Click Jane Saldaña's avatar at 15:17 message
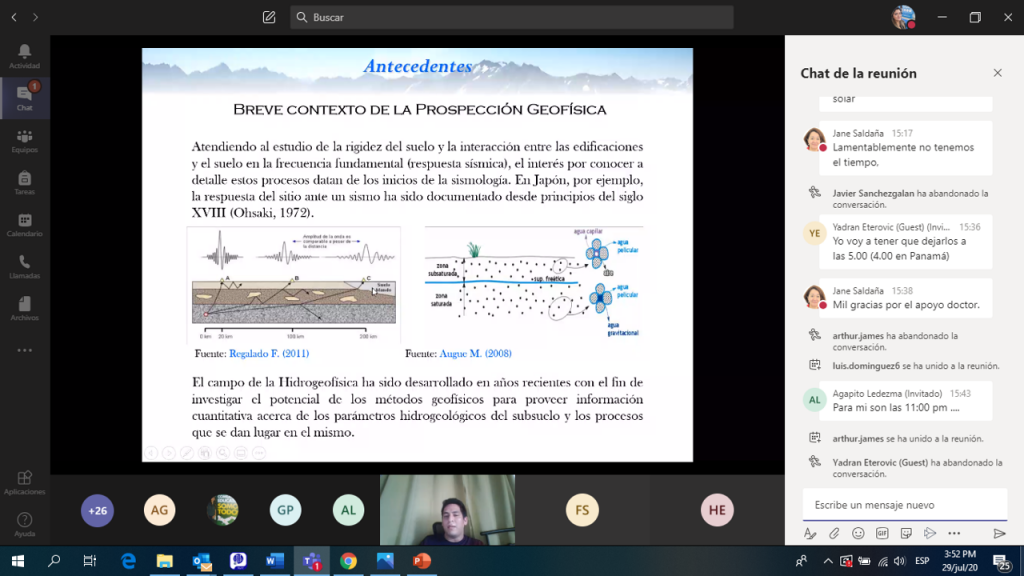1024x576 pixels. tap(814, 139)
